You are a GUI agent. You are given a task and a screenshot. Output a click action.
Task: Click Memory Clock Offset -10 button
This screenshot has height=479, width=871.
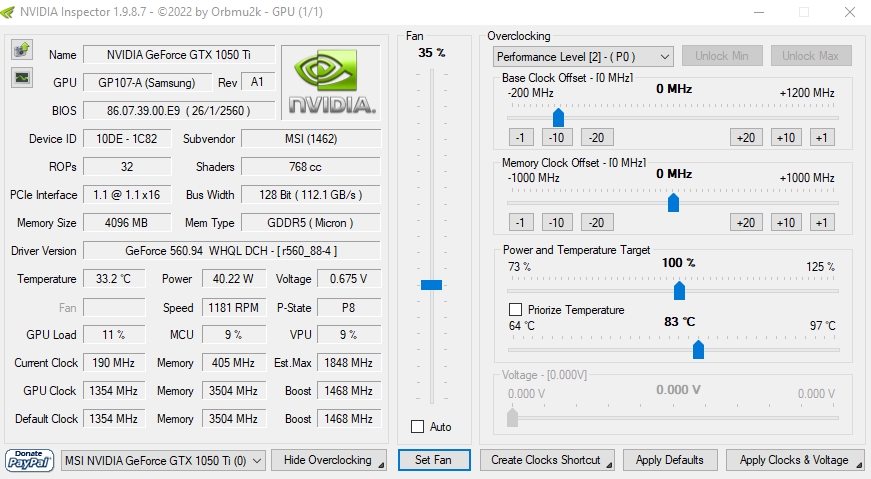point(557,222)
